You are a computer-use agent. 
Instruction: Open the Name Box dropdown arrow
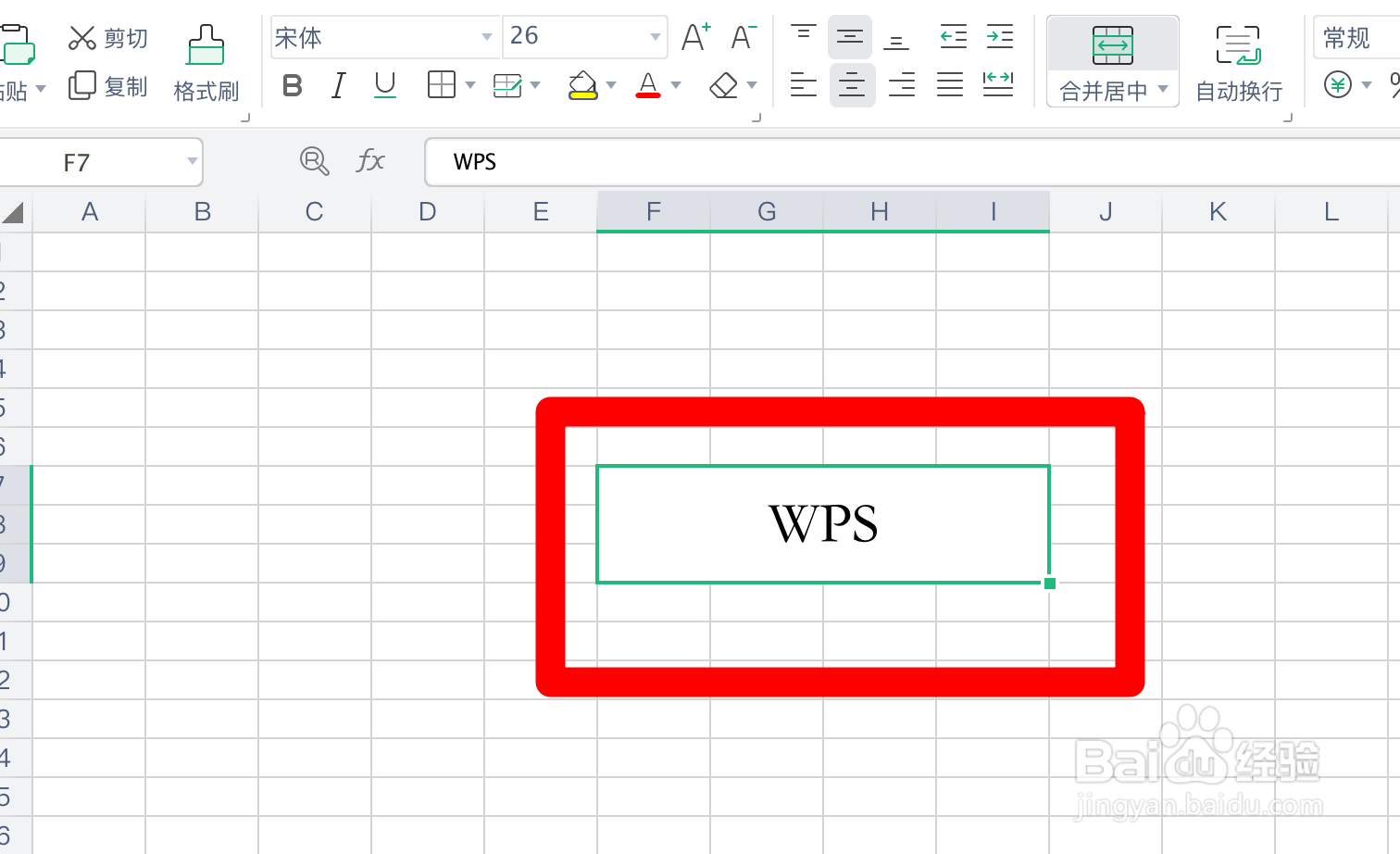tap(193, 161)
